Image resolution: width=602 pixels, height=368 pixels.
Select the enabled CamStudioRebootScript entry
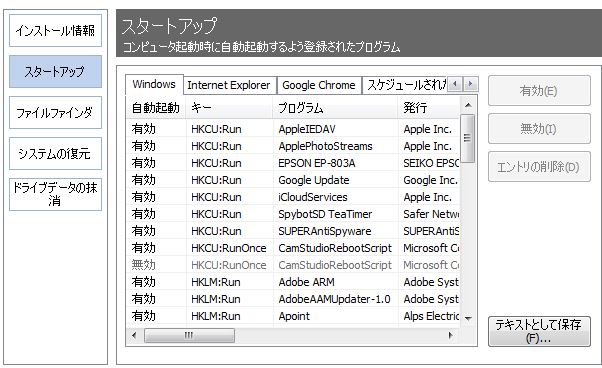293,248
